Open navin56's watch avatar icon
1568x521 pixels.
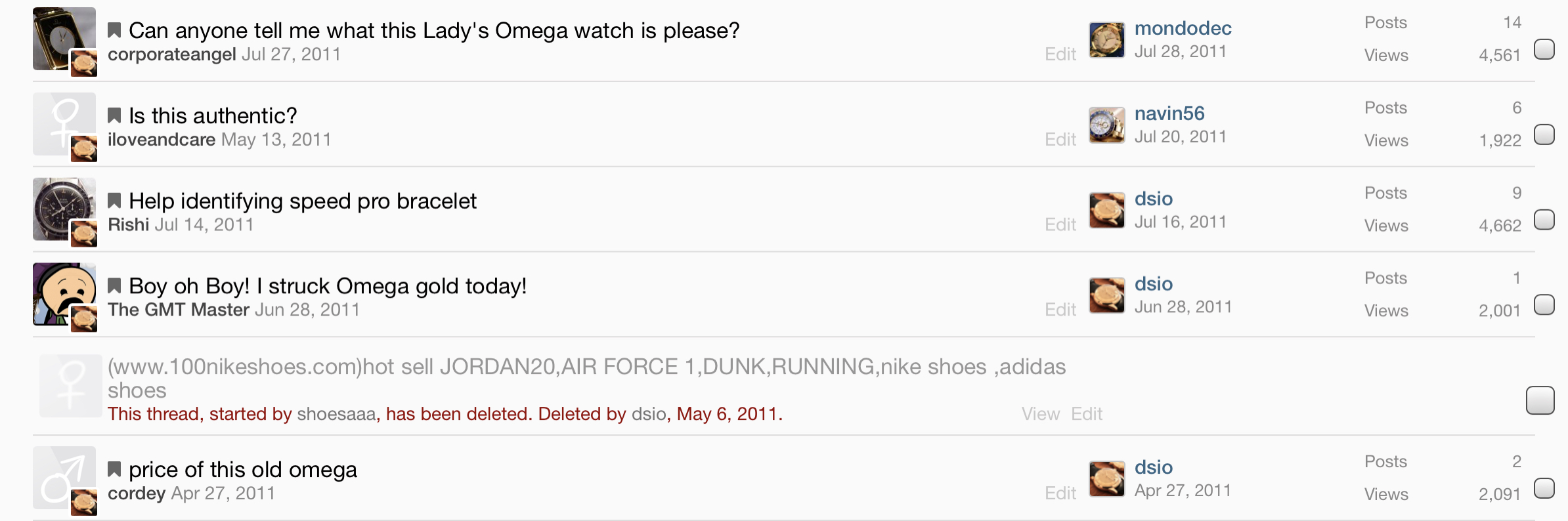1106,125
